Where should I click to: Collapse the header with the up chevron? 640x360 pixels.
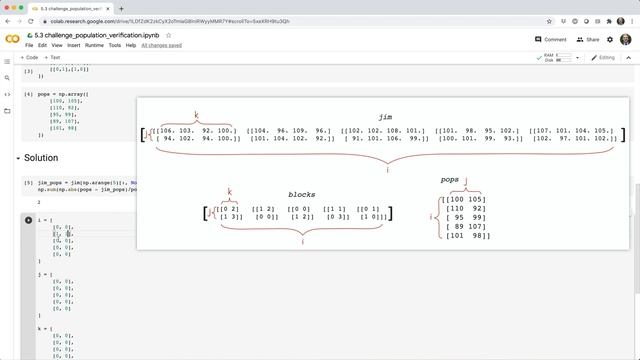629,58
